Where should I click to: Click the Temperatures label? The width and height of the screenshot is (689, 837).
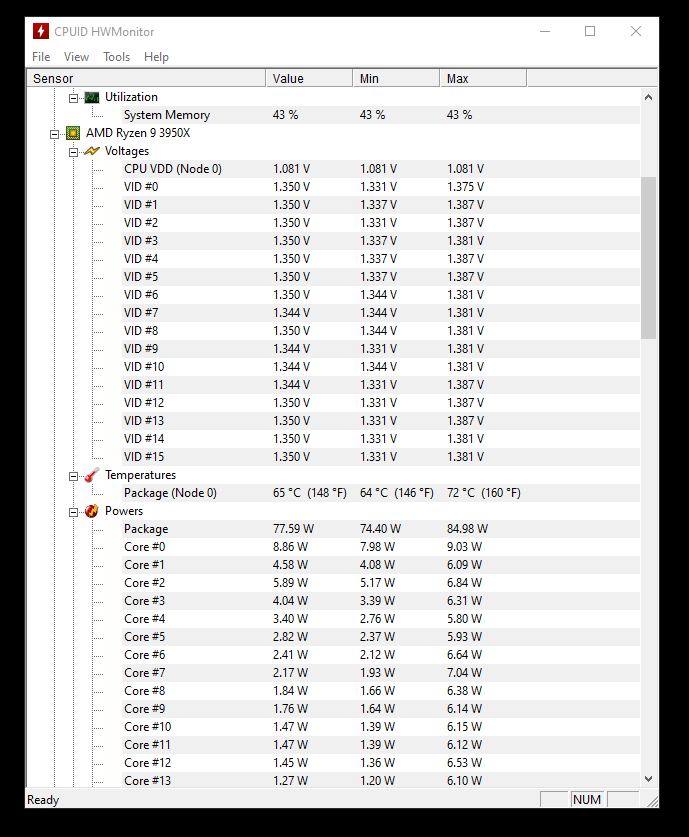[x=140, y=475]
